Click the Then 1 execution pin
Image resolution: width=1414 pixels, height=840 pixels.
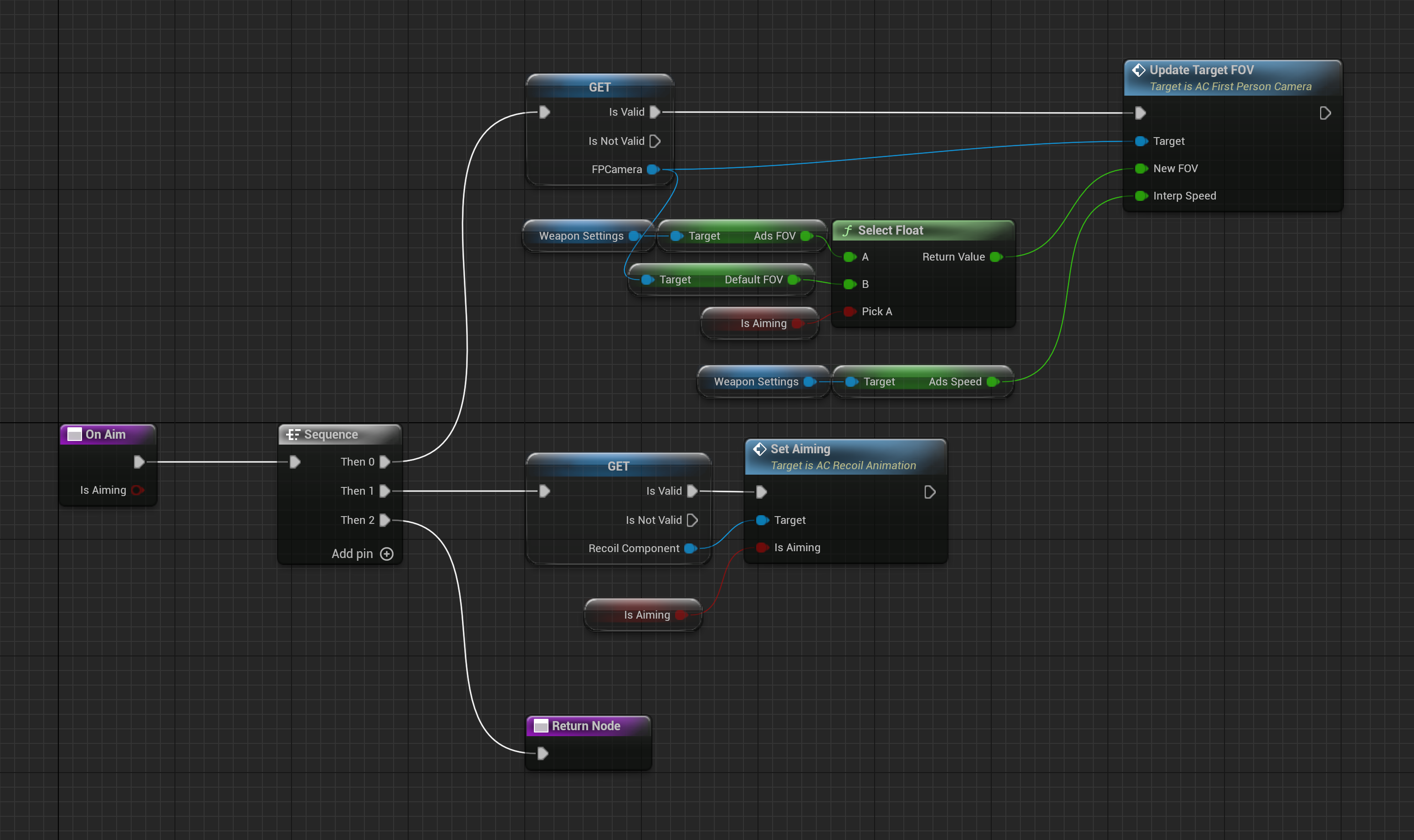[x=385, y=491]
